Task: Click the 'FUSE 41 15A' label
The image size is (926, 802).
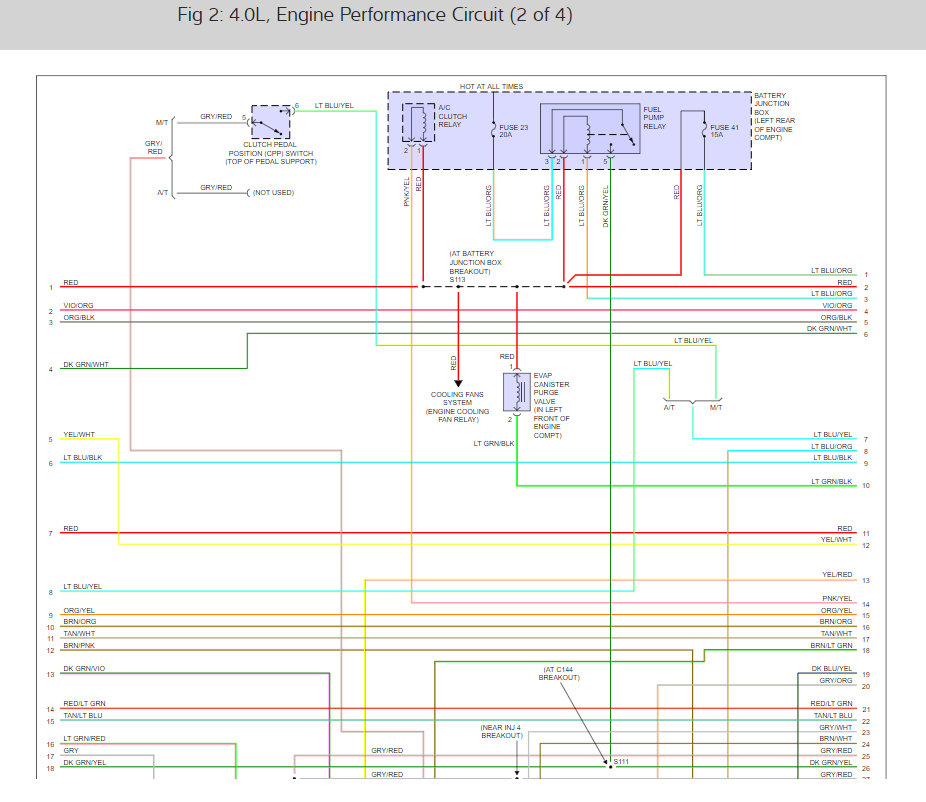Action: coord(725,131)
